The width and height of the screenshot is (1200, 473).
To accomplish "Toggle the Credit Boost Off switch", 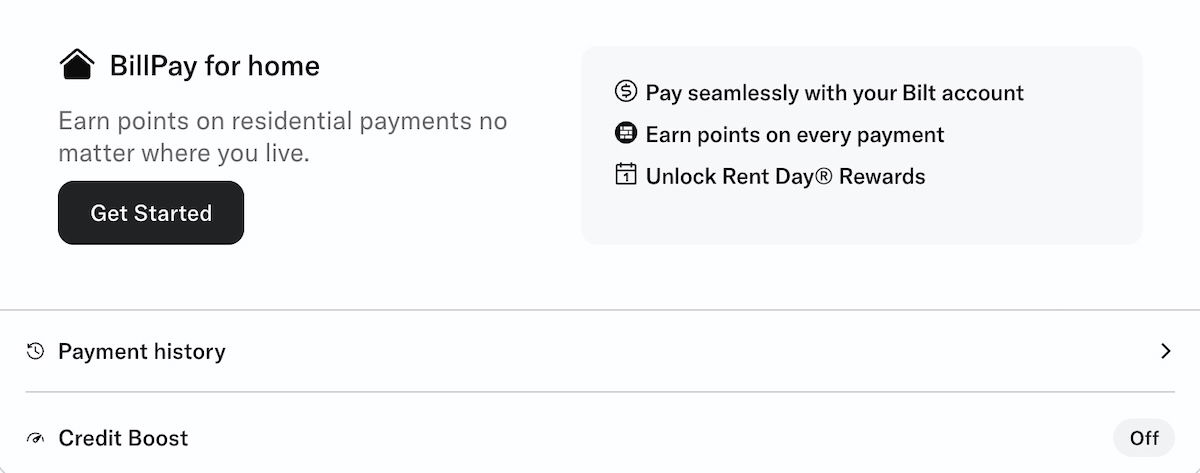I will pyautogui.click(x=1144, y=438).
